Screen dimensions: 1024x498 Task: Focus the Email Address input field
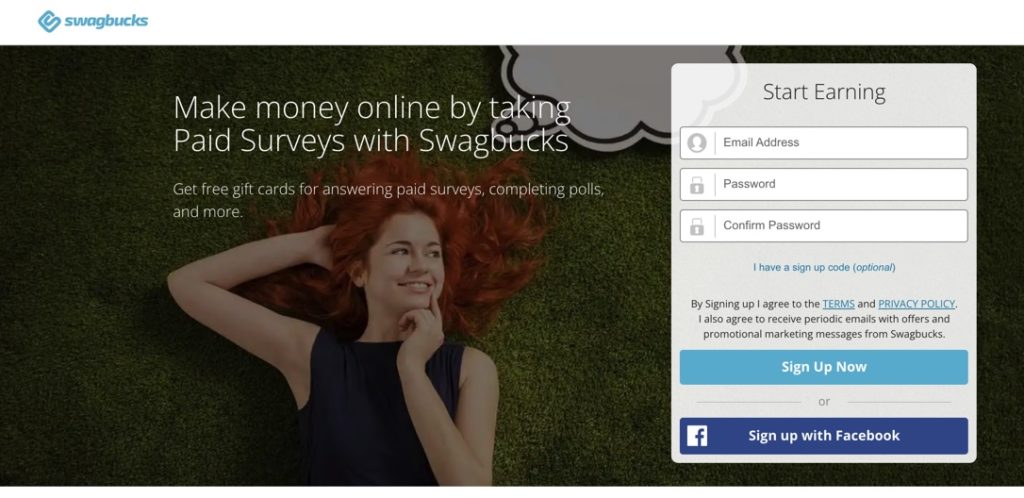tap(824, 143)
